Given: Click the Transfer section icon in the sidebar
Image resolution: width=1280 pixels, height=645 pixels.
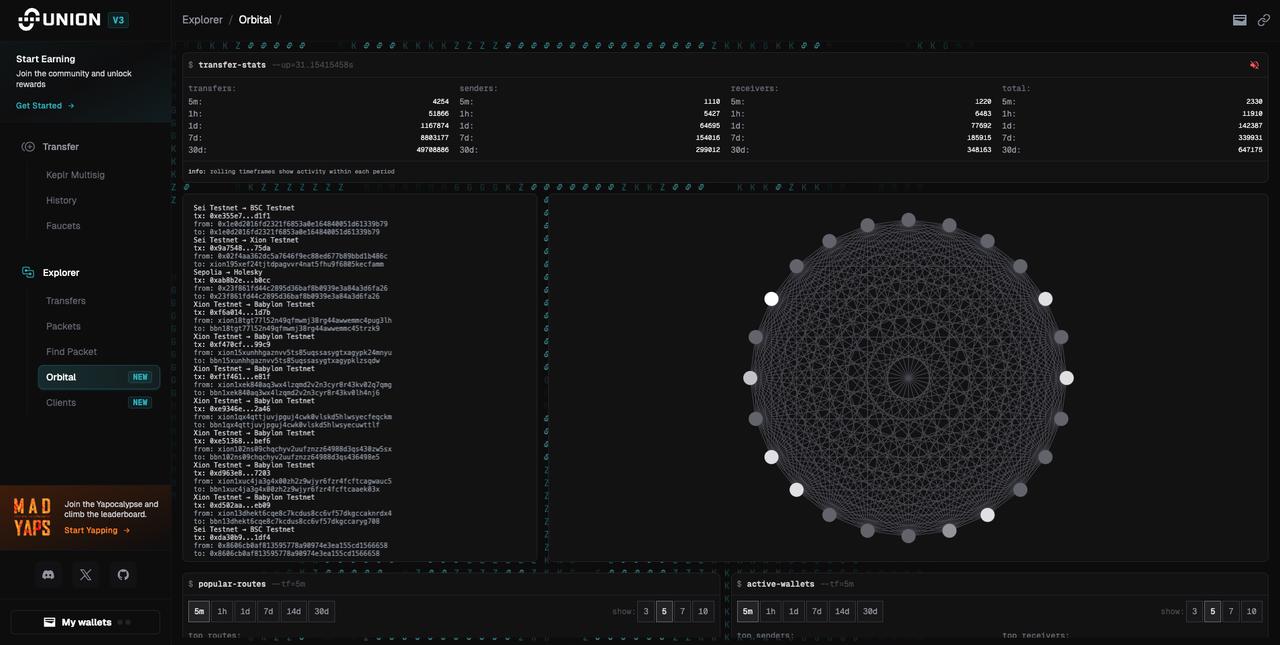Looking at the screenshot, I should pos(28,147).
